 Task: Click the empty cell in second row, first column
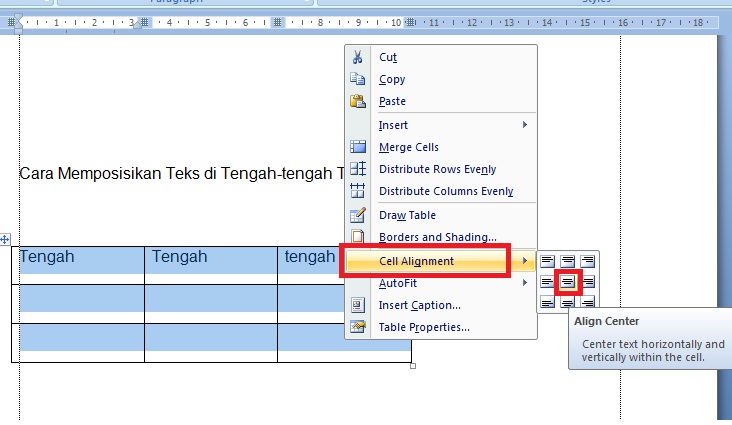click(78, 304)
